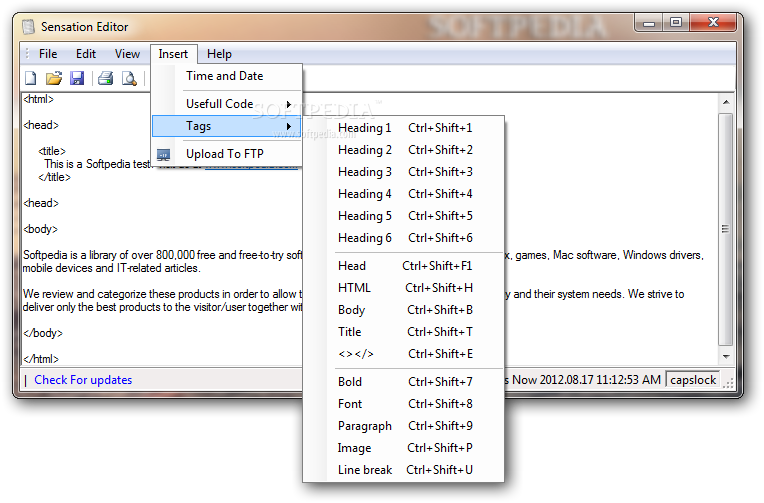
Task: Choose Time and Date from Insert menu
Action: tap(227, 76)
